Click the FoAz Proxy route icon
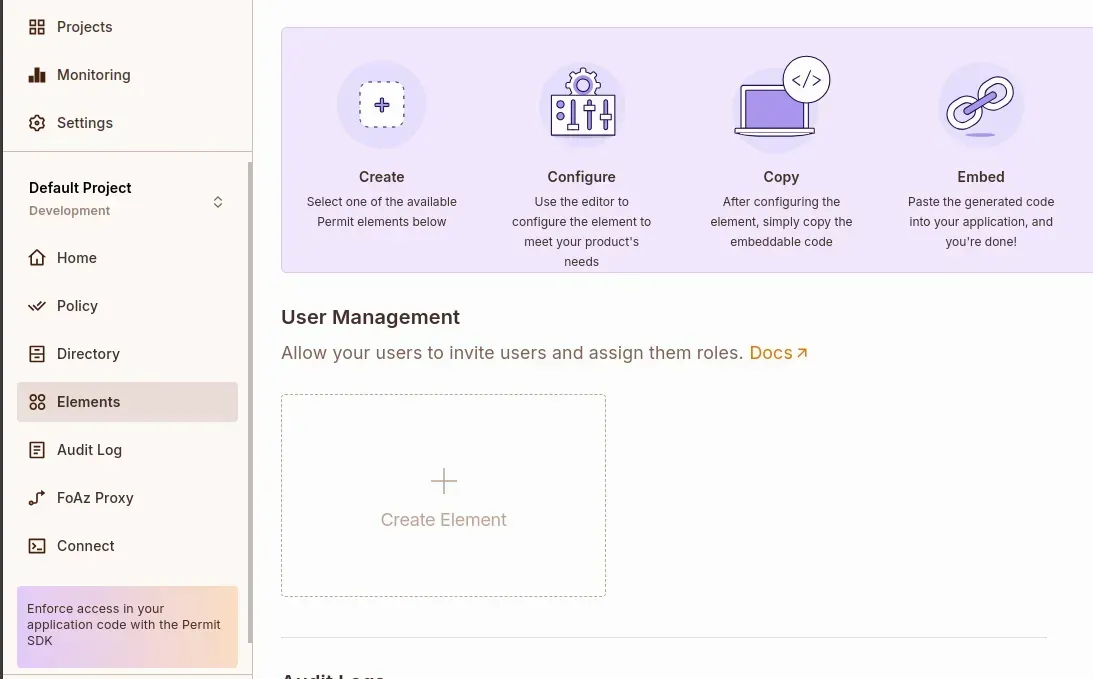 (37, 498)
